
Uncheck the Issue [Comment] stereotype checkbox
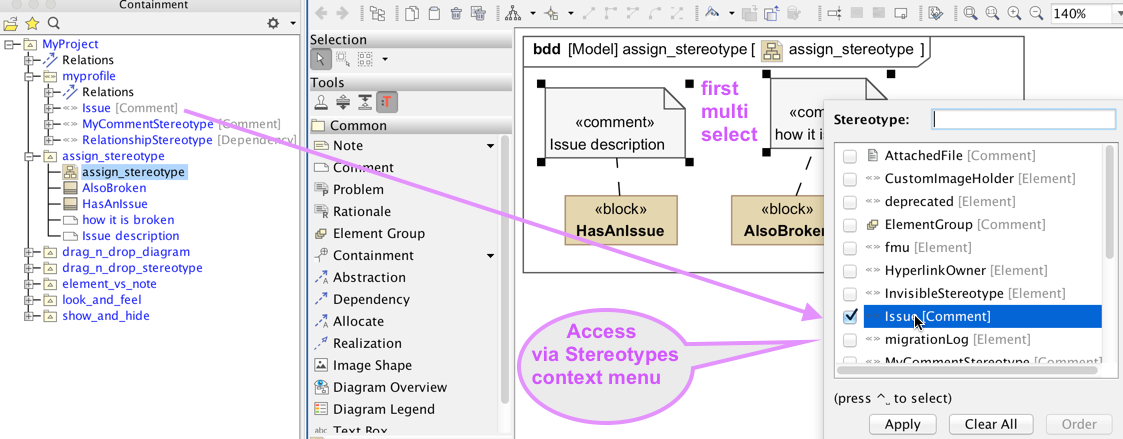[x=850, y=317]
